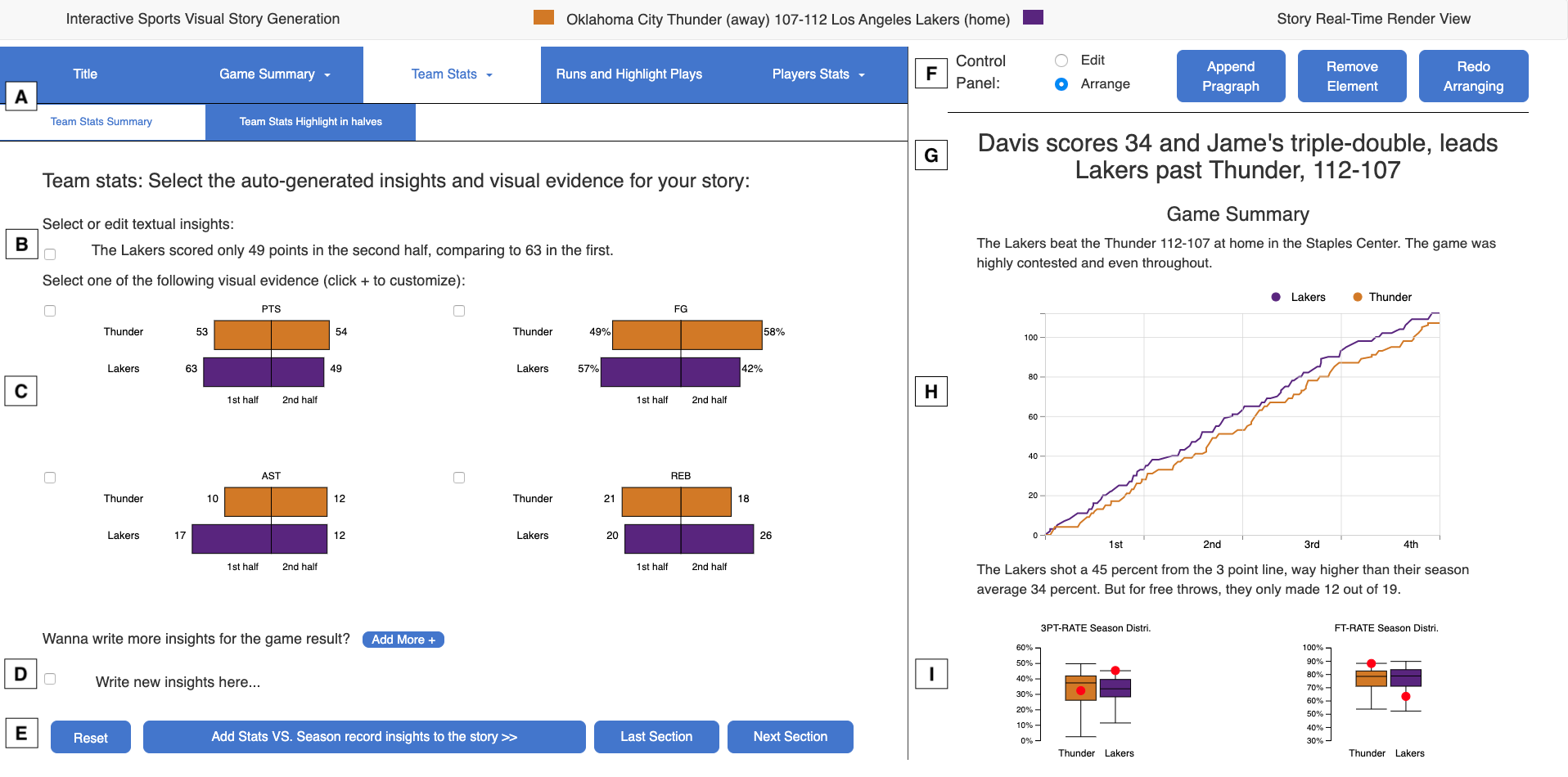Image resolution: width=1568 pixels, height=777 pixels.
Task: Open the Team Stats Summary sub-tab
Action: (x=101, y=122)
